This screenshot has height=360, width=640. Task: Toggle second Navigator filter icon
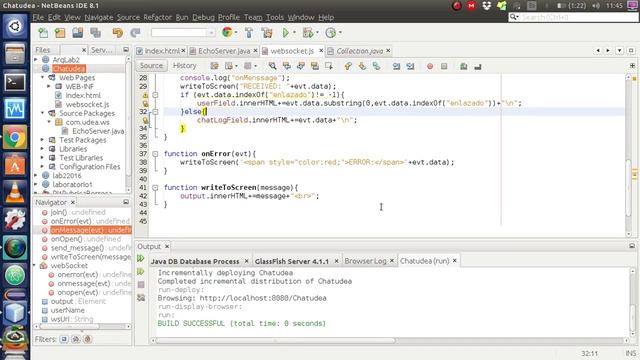pos(76,339)
